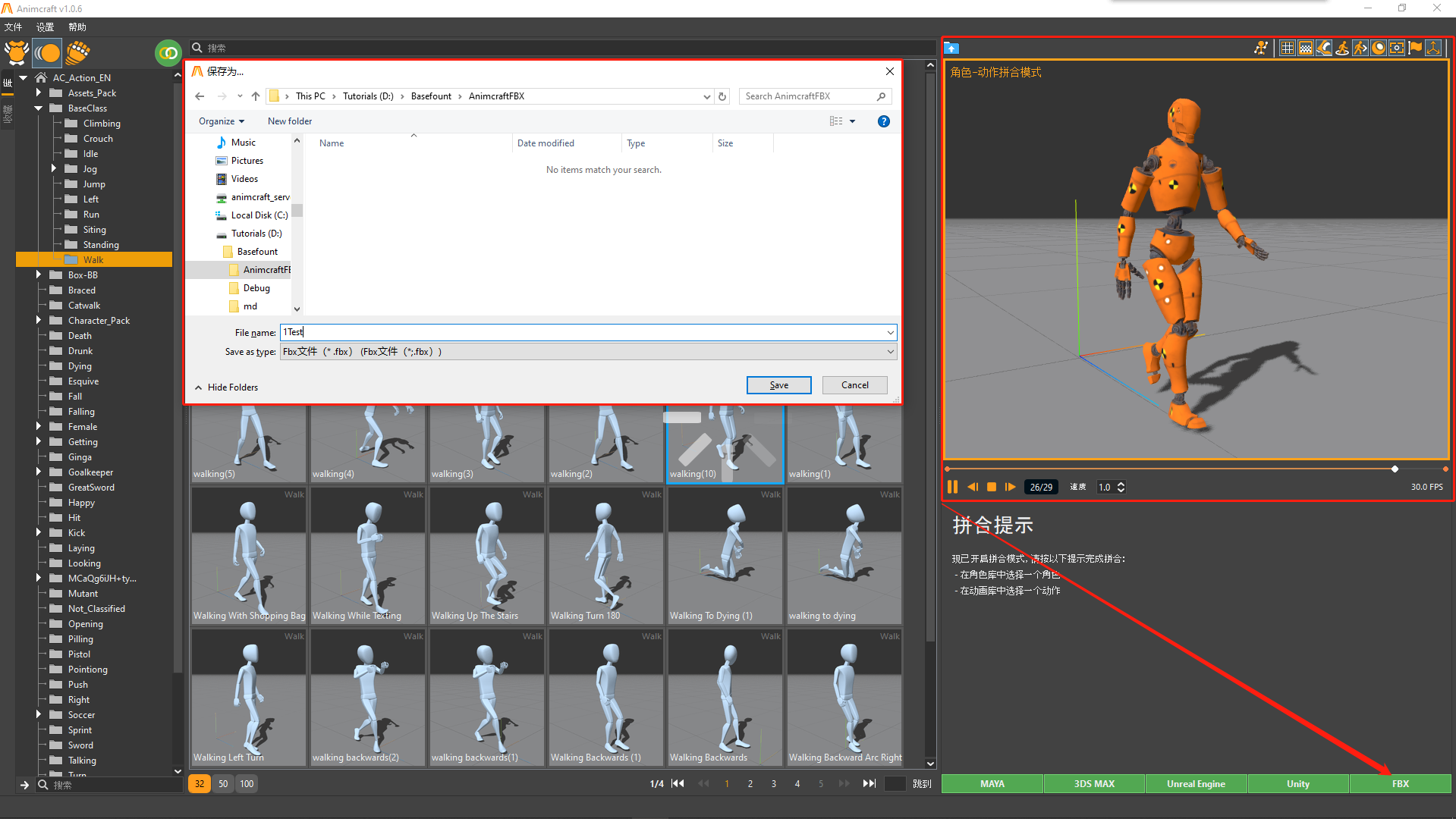Cancel the Save dialog
The width and height of the screenshot is (1456, 825).
(x=855, y=385)
